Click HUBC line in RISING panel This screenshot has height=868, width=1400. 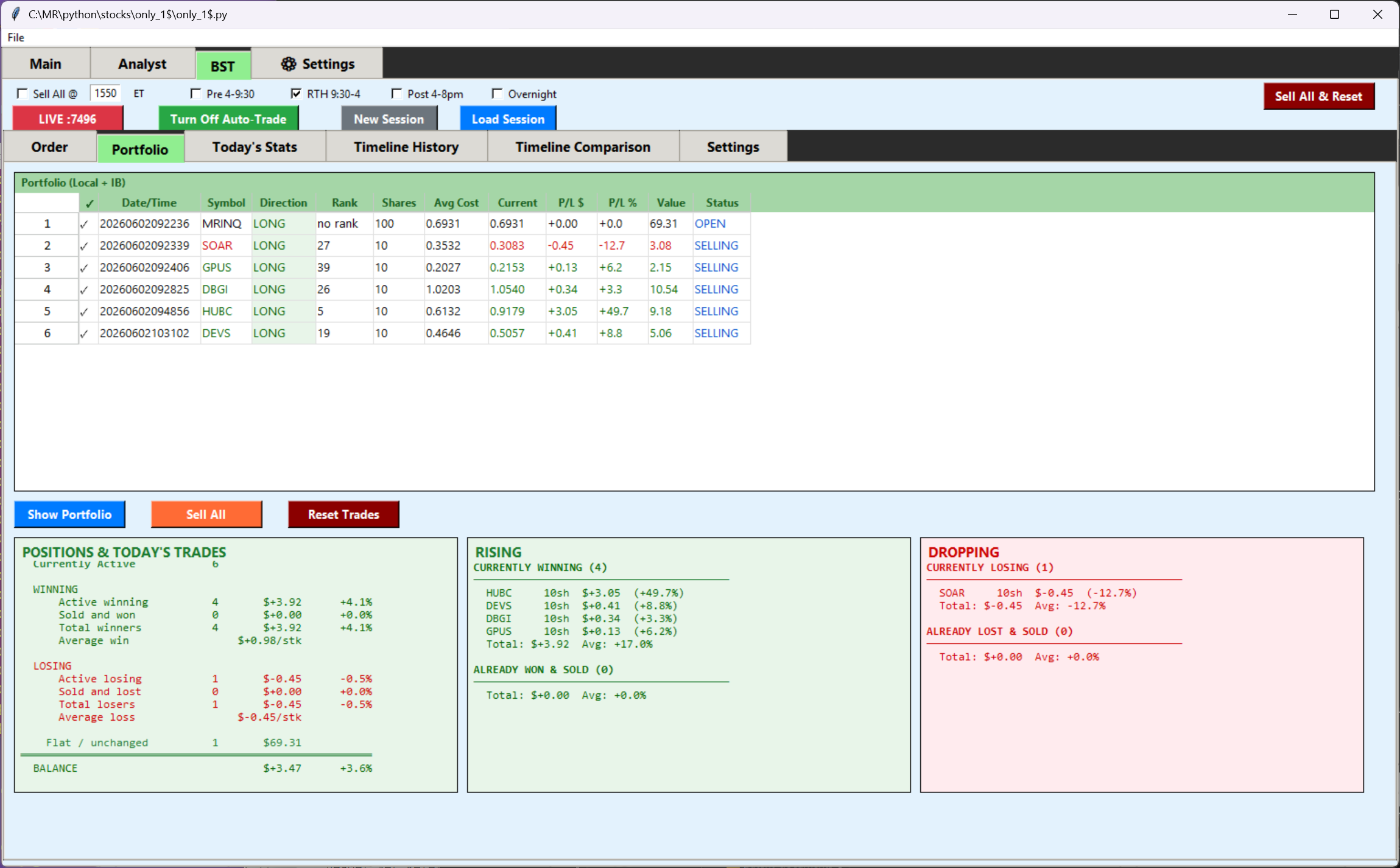pos(585,593)
